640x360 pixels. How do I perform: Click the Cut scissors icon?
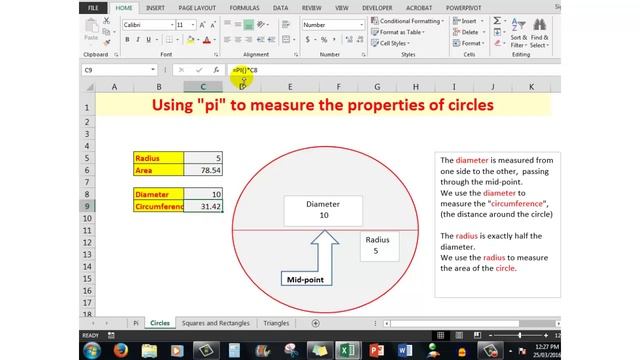tap(107, 20)
